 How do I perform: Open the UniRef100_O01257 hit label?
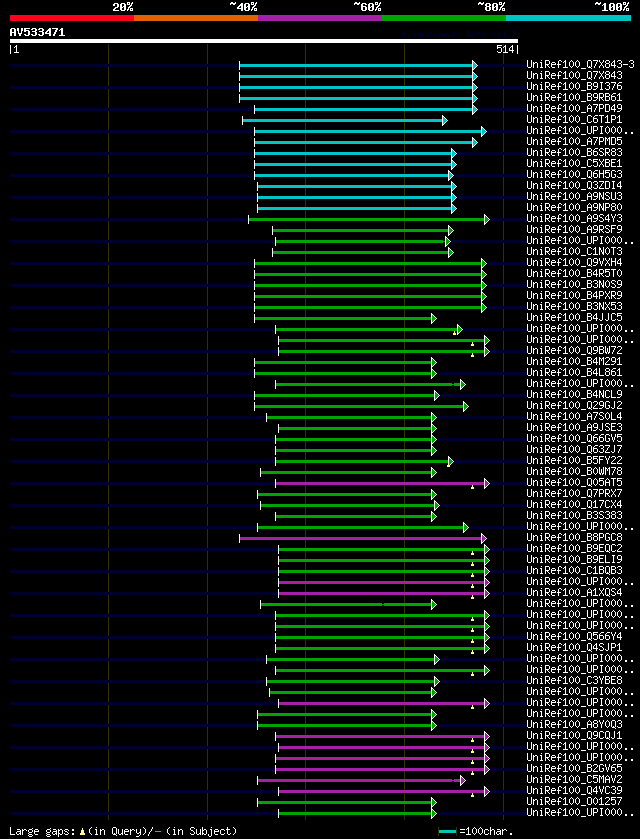tap(575, 802)
